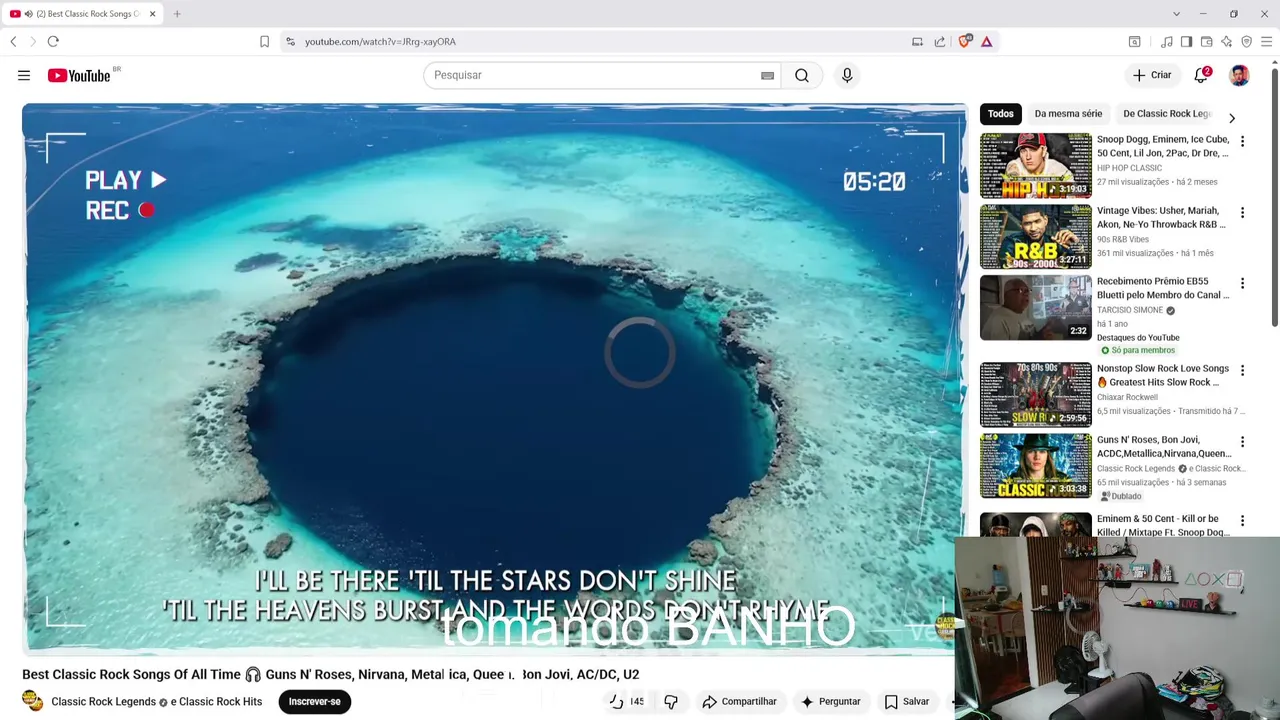
Task: Open options menu for the Recebimento Prêmio EB55 video
Action: (x=1242, y=284)
